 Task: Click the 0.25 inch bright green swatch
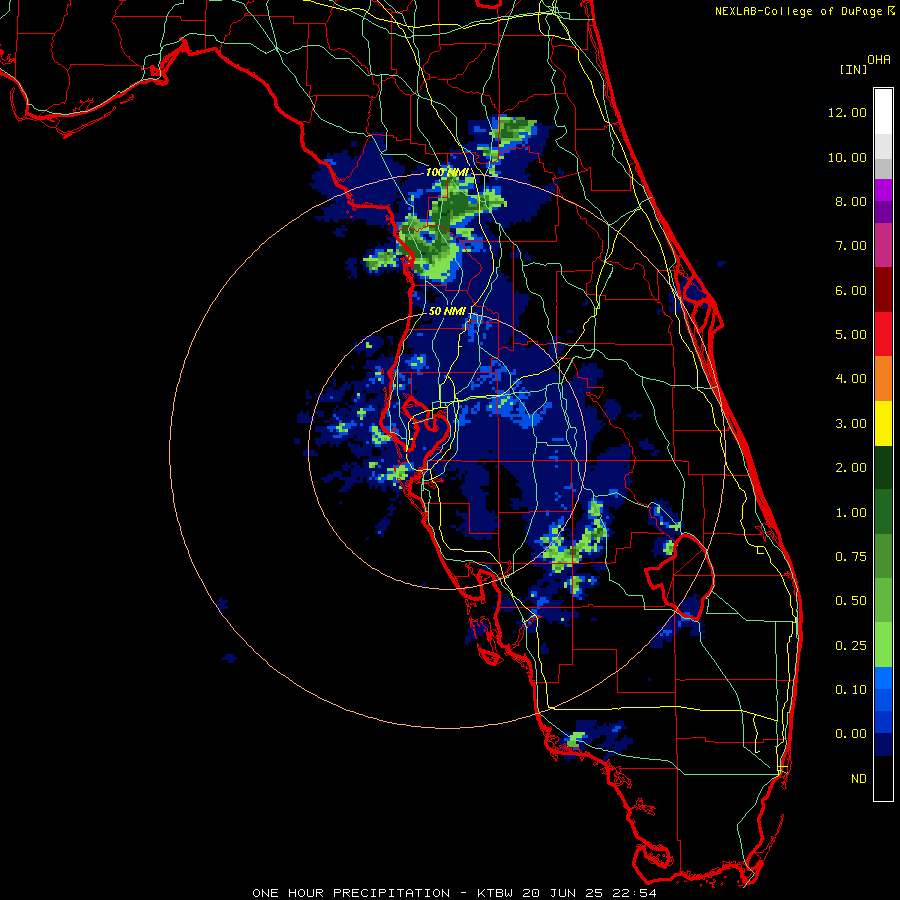pos(883,645)
